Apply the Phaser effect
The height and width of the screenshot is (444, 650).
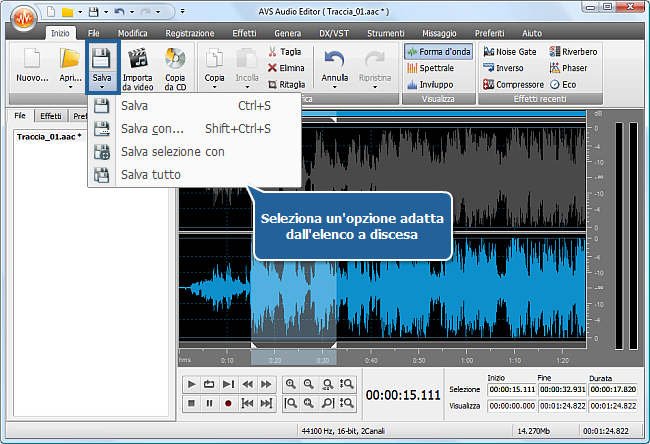pyautogui.click(x=568, y=68)
